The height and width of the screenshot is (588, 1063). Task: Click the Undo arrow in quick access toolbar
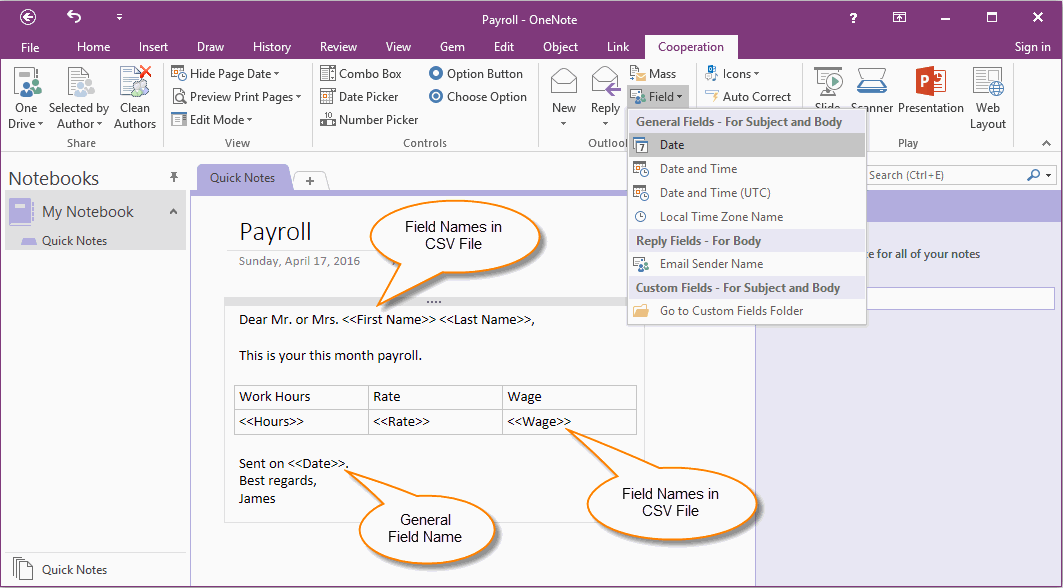[x=74, y=18]
